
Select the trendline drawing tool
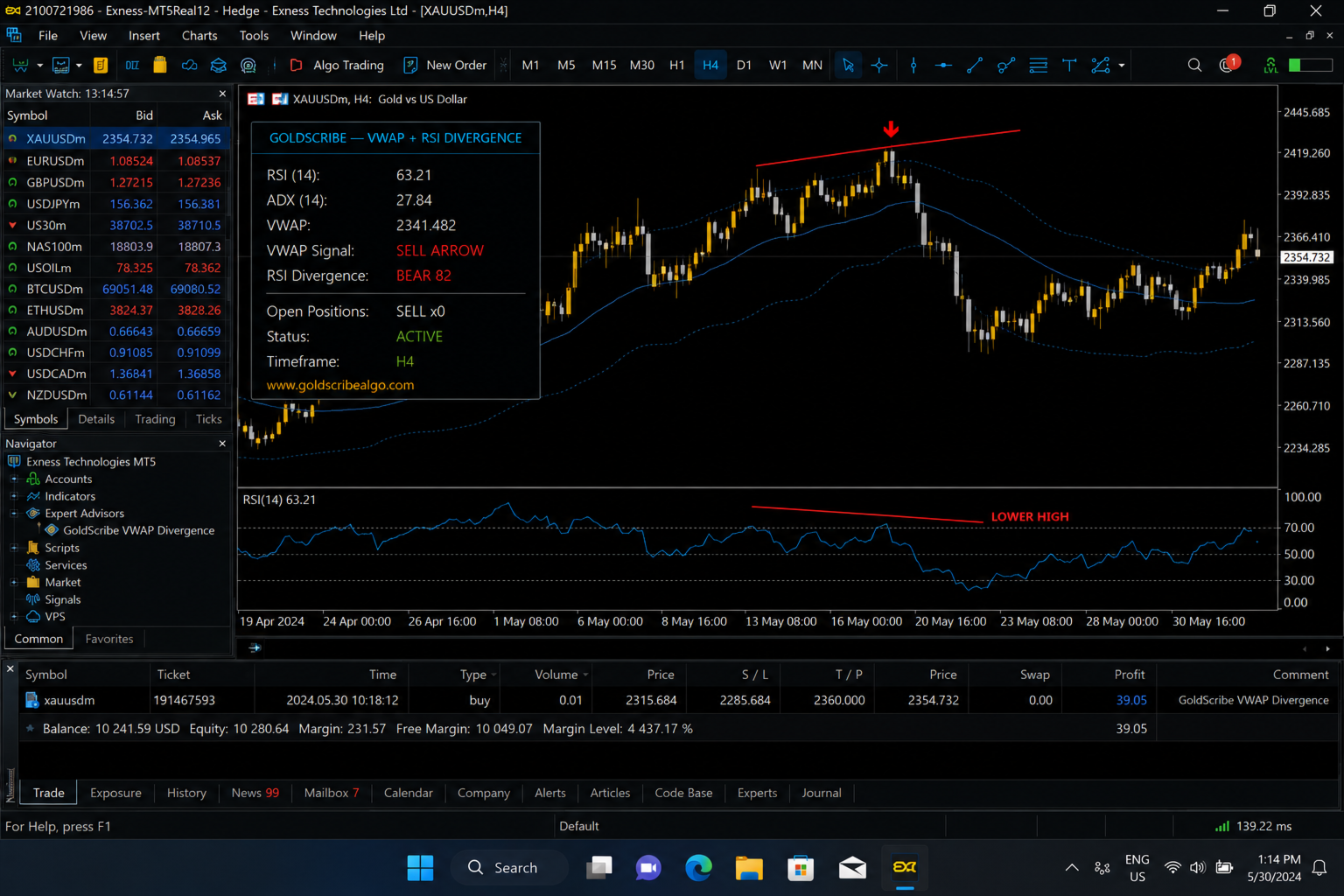[x=974, y=66]
